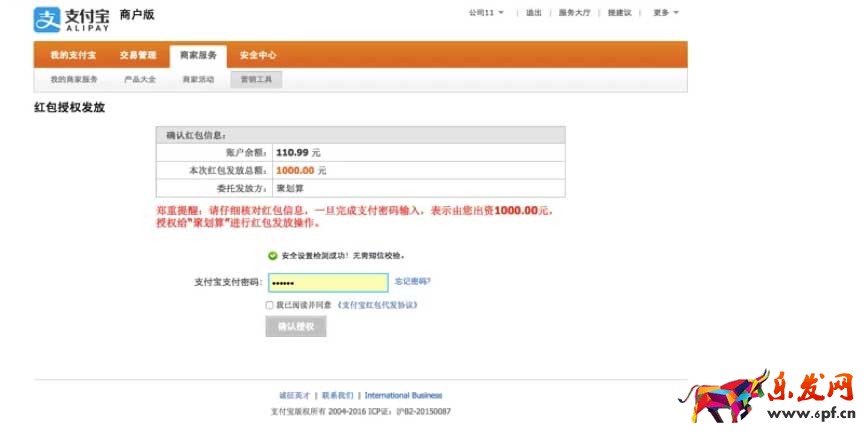Open the 支付宝红包代发协议 agreement link
Screen dimensions: 866x434
[377, 305]
